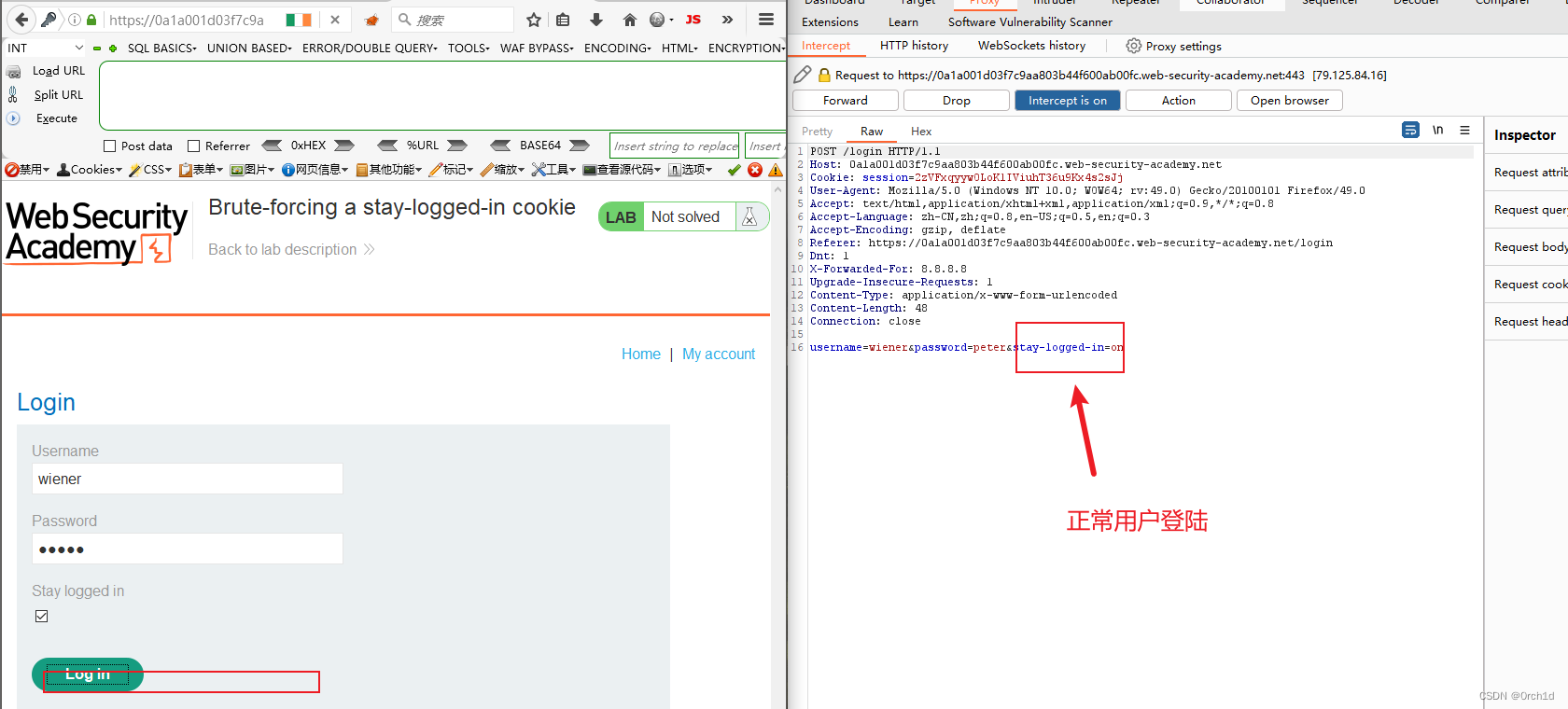Select the Learn tab in Burp
This screenshot has width=1568, height=709.
(x=903, y=21)
